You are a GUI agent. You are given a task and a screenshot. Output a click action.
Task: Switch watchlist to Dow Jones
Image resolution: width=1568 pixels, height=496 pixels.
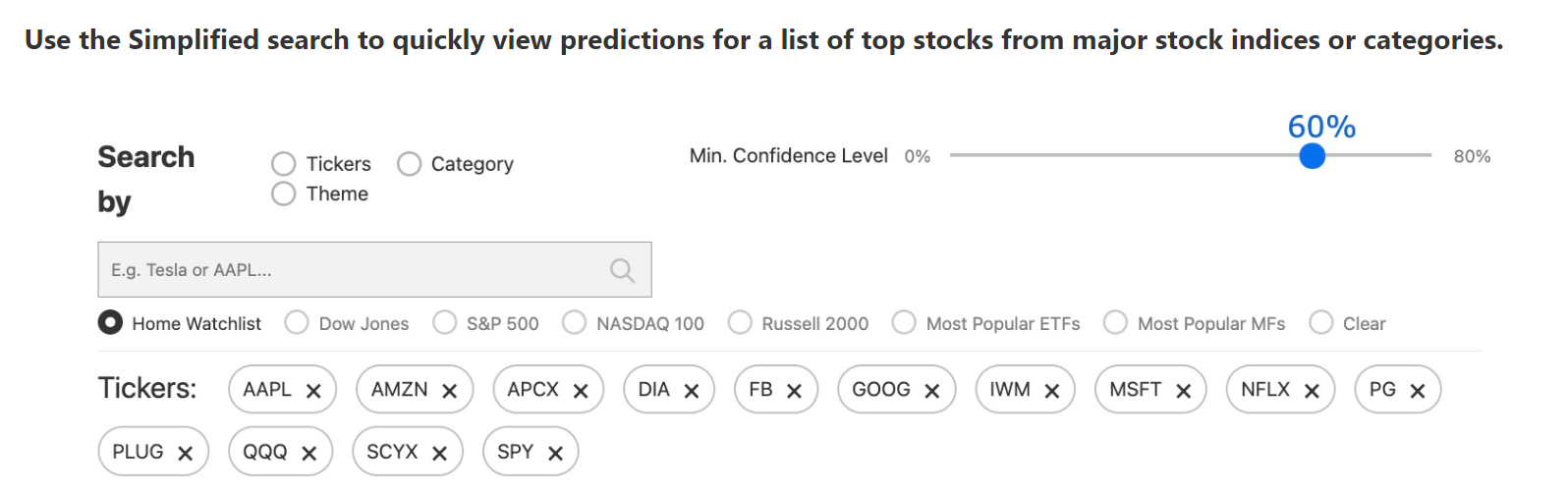point(297,323)
